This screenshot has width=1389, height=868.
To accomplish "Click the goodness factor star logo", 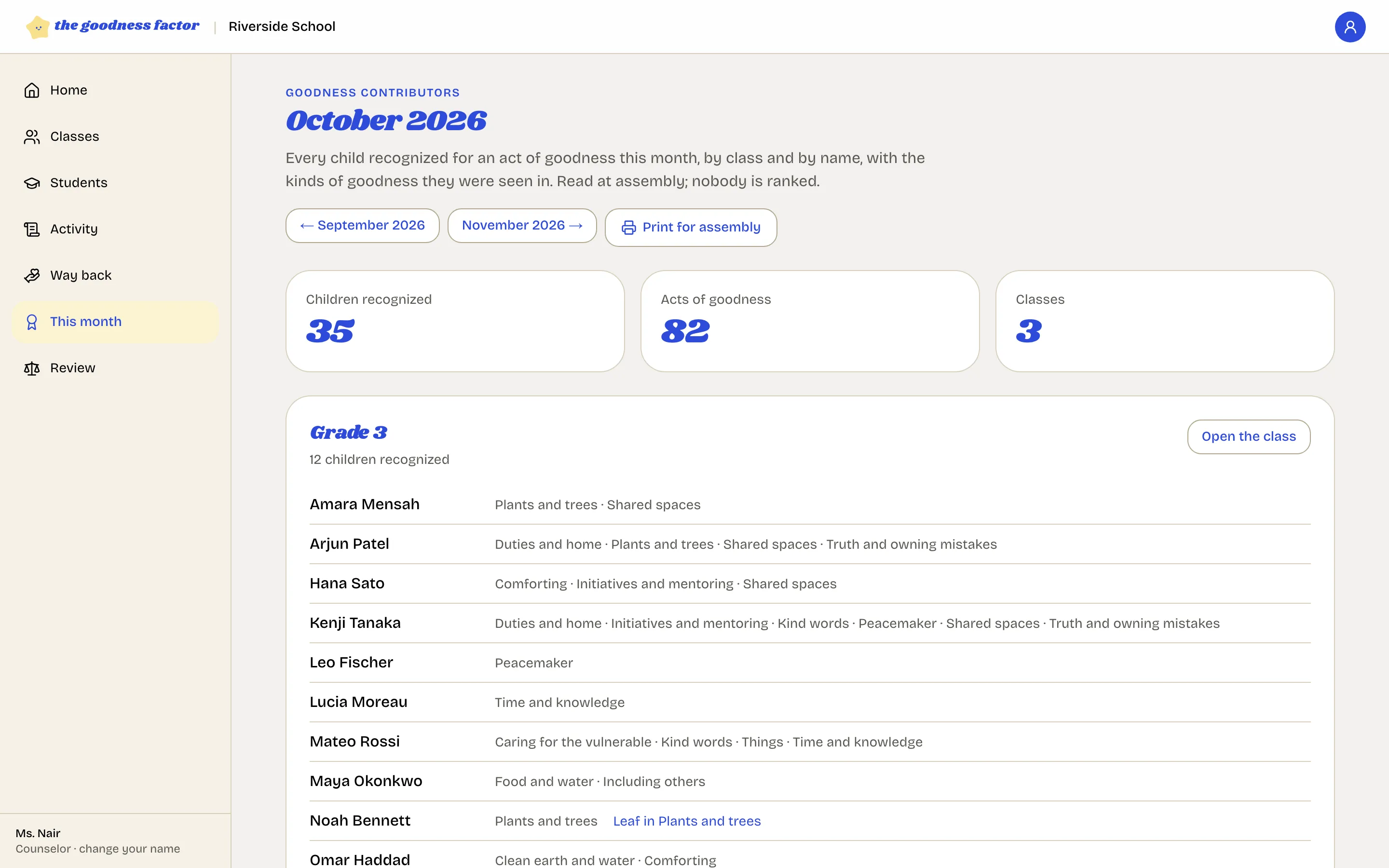I will 38,27.
